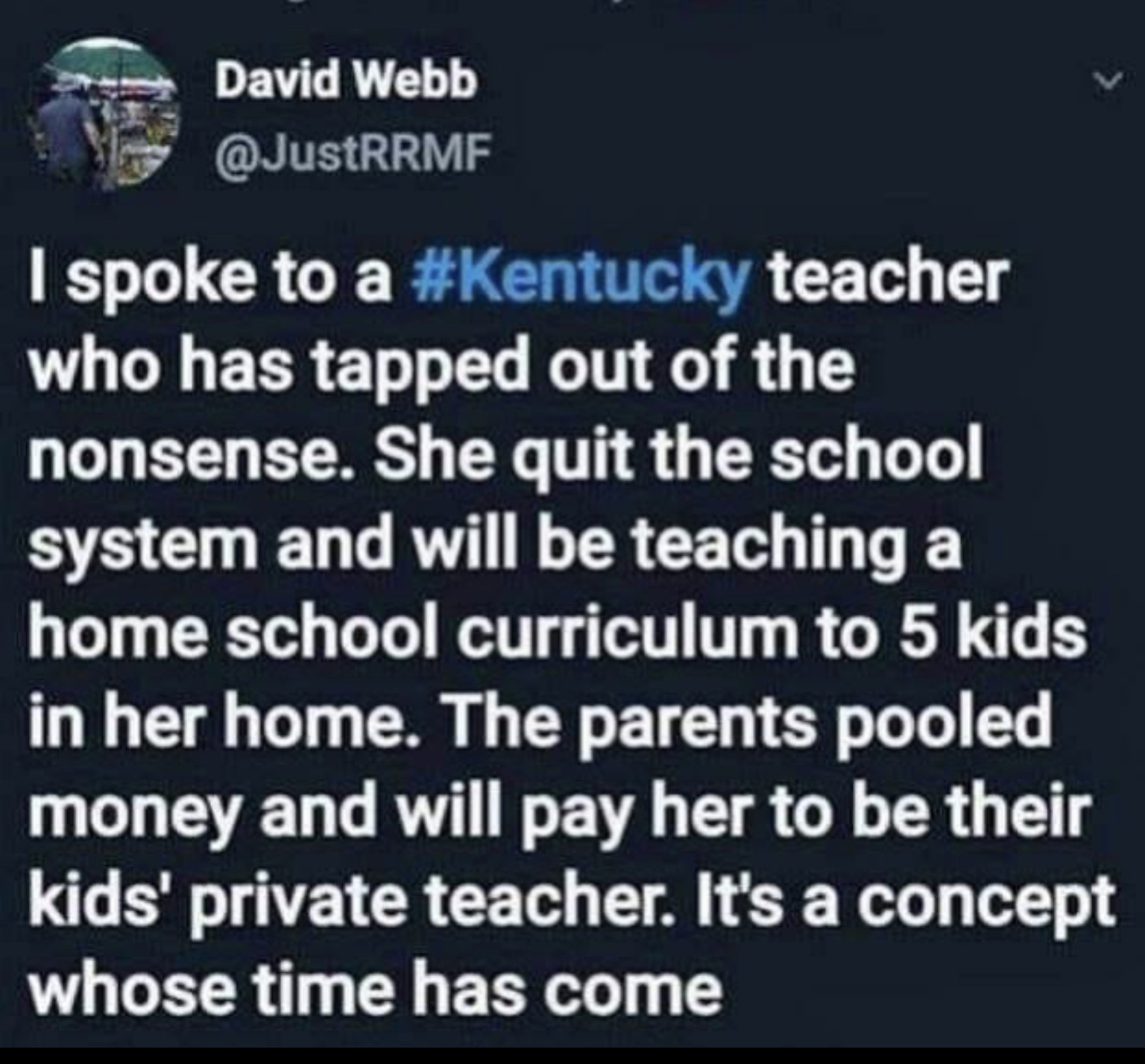This screenshot has height=1064, width=1145.
Task: Click the David Webb display name
Action: coord(346,81)
